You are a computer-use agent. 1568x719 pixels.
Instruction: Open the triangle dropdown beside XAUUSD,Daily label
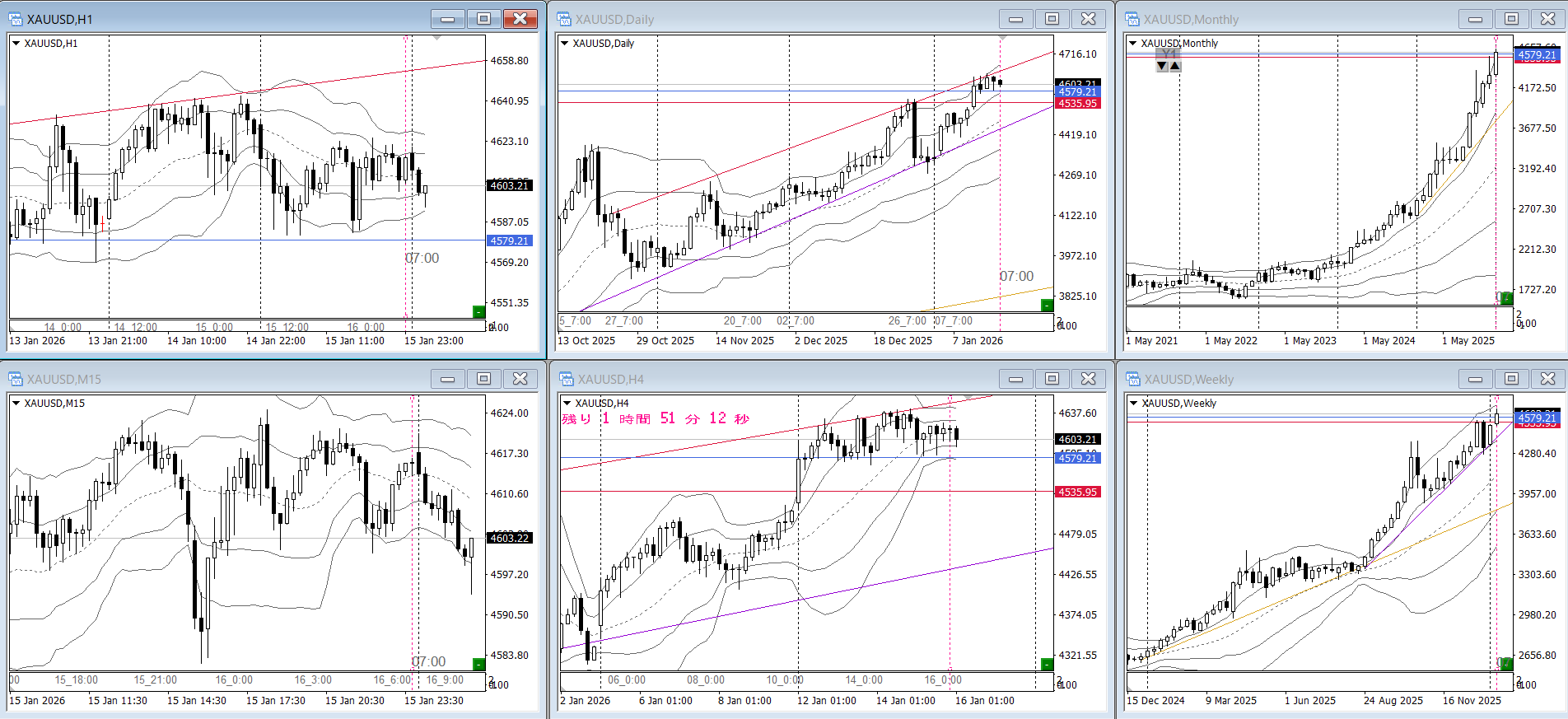564,44
